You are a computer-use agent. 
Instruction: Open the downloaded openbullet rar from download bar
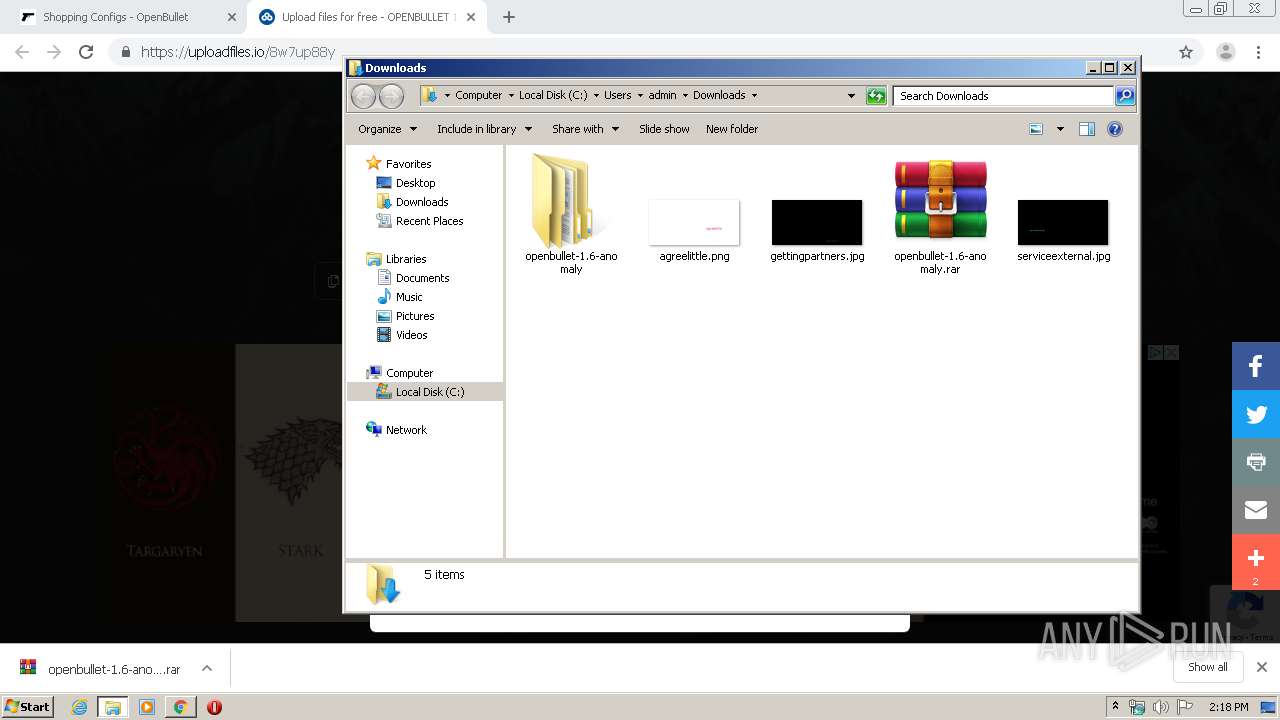pos(101,669)
